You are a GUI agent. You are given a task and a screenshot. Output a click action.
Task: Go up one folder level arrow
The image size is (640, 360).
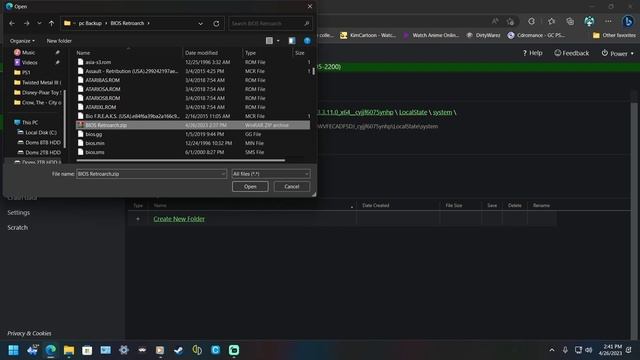coord(51,24)
